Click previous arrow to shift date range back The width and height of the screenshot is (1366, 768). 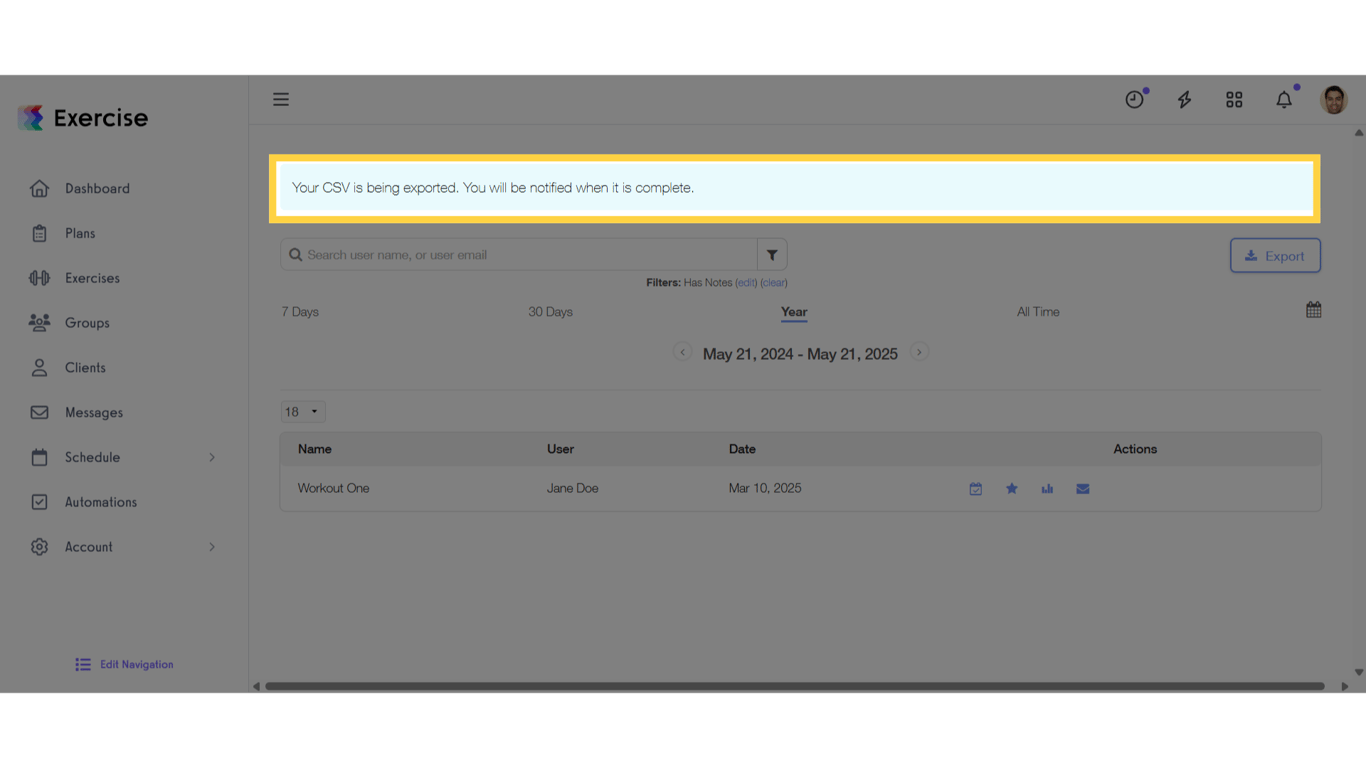tap(683, 352)
